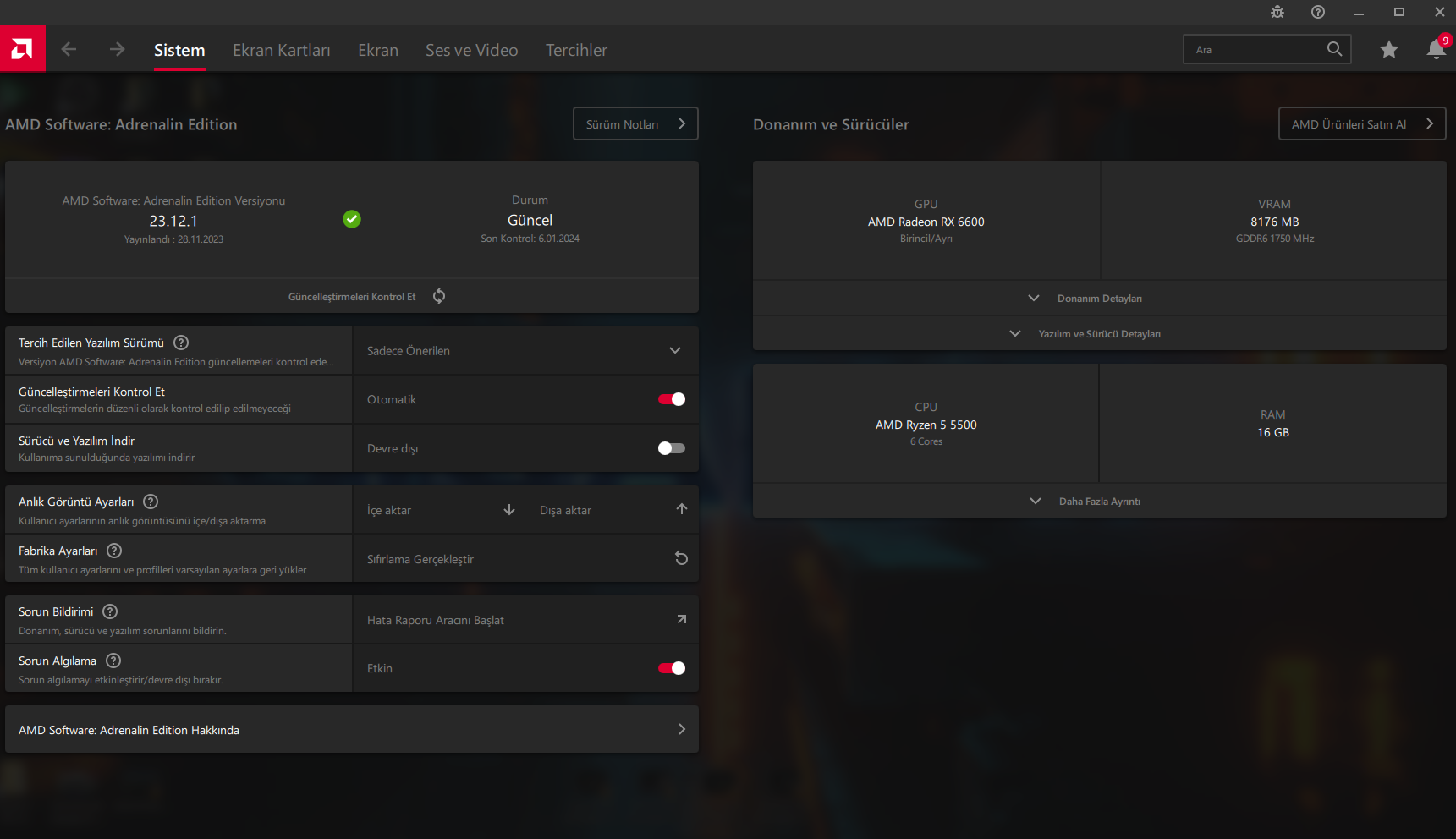The height and width of the screenshot is (839, 1456).
Task: Click the RAM 16 GB value
Action: tap(1273, 432)
